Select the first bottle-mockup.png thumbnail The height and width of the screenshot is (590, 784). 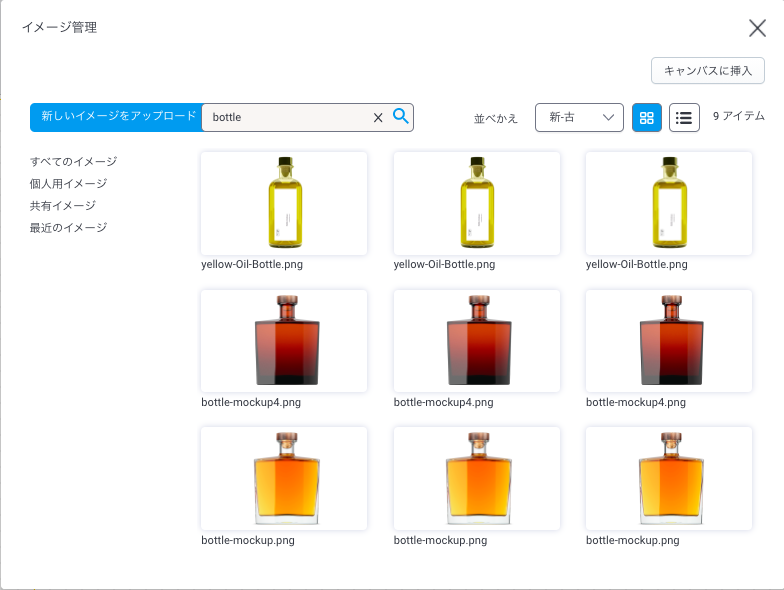point(284,478)
